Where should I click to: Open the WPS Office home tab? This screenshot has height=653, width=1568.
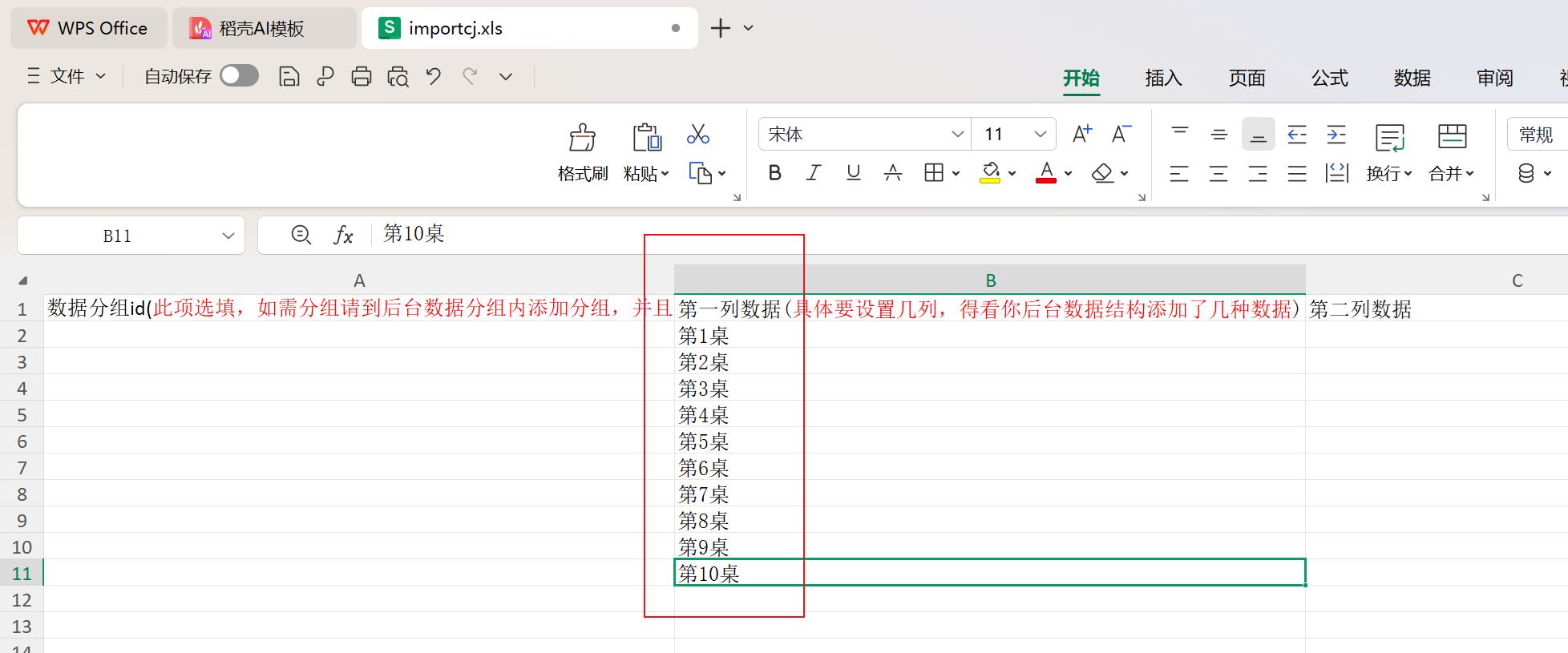[89, 28]
